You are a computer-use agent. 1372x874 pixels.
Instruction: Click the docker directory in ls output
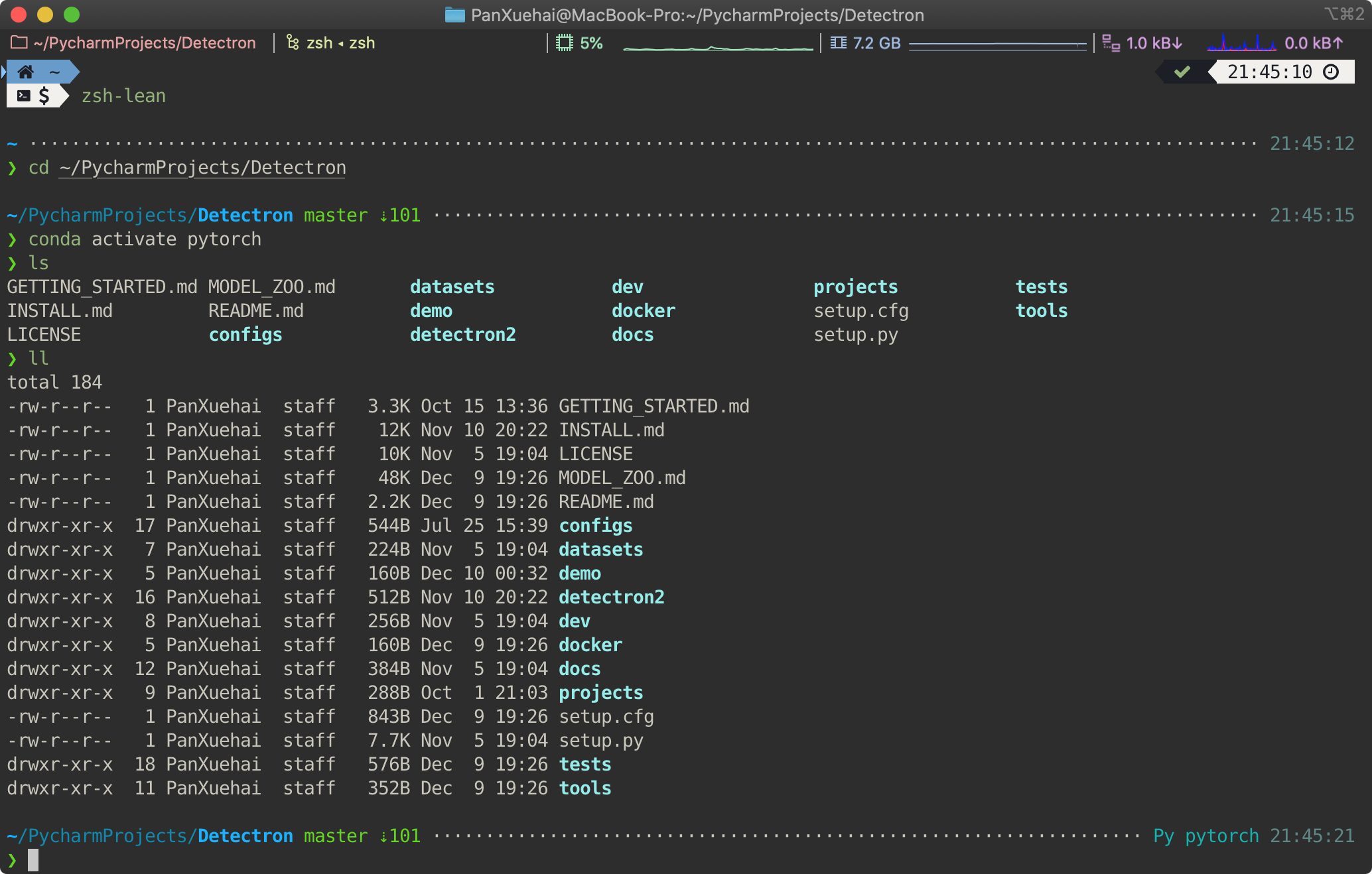(x=644, y=311)
